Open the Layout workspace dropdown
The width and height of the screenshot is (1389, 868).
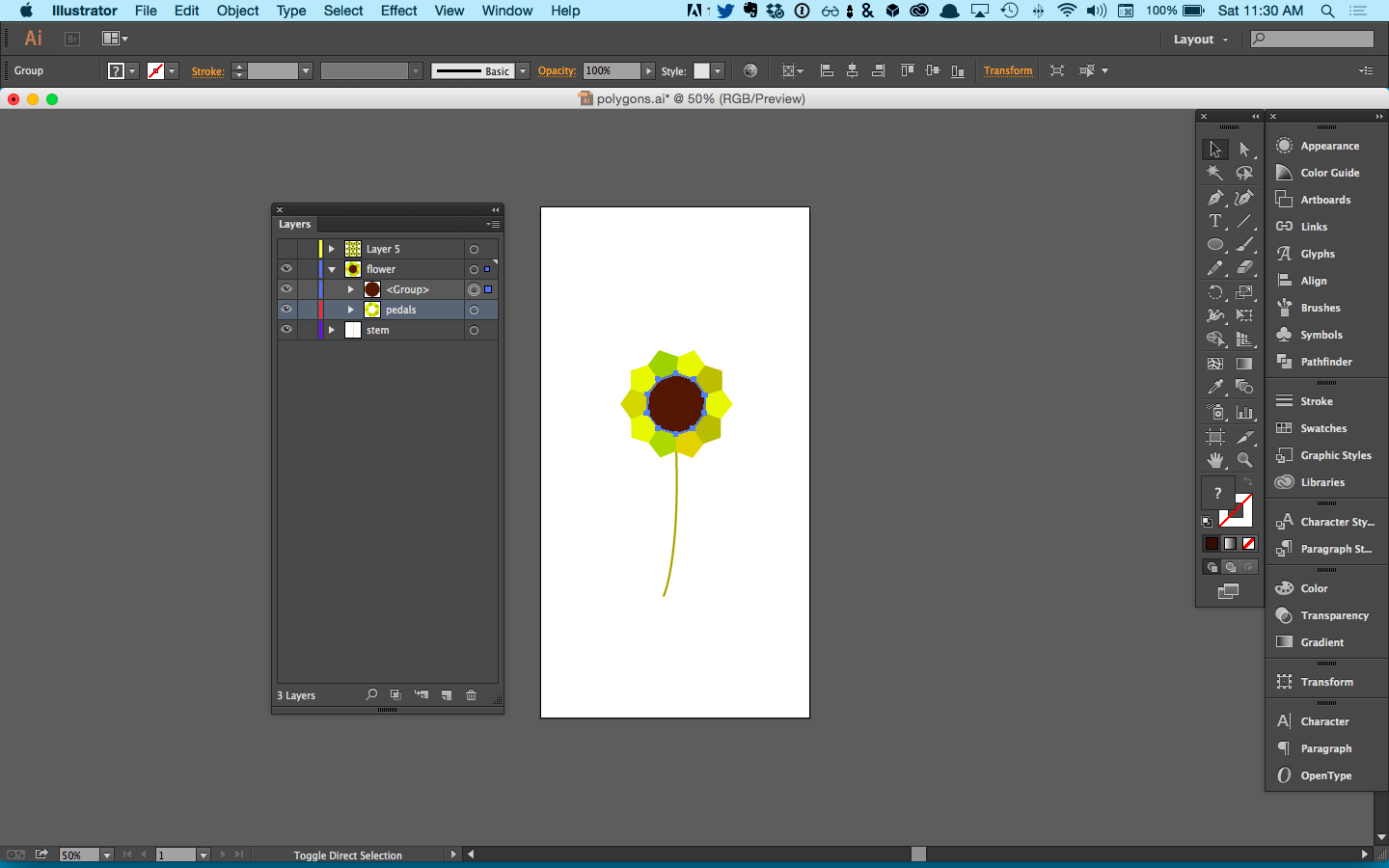point(1201,40)
